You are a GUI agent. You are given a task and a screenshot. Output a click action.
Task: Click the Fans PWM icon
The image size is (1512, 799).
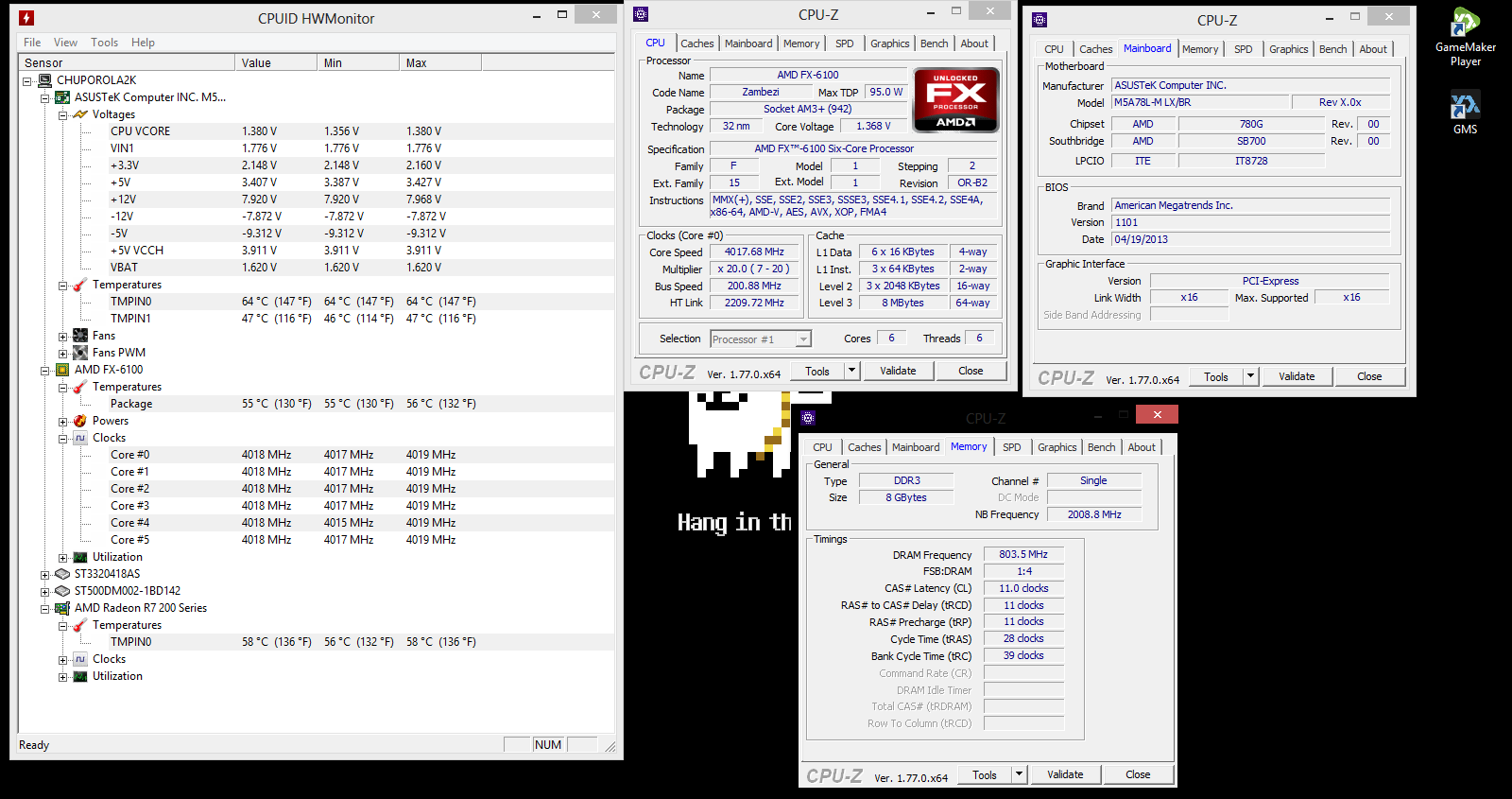click(80, 353)
